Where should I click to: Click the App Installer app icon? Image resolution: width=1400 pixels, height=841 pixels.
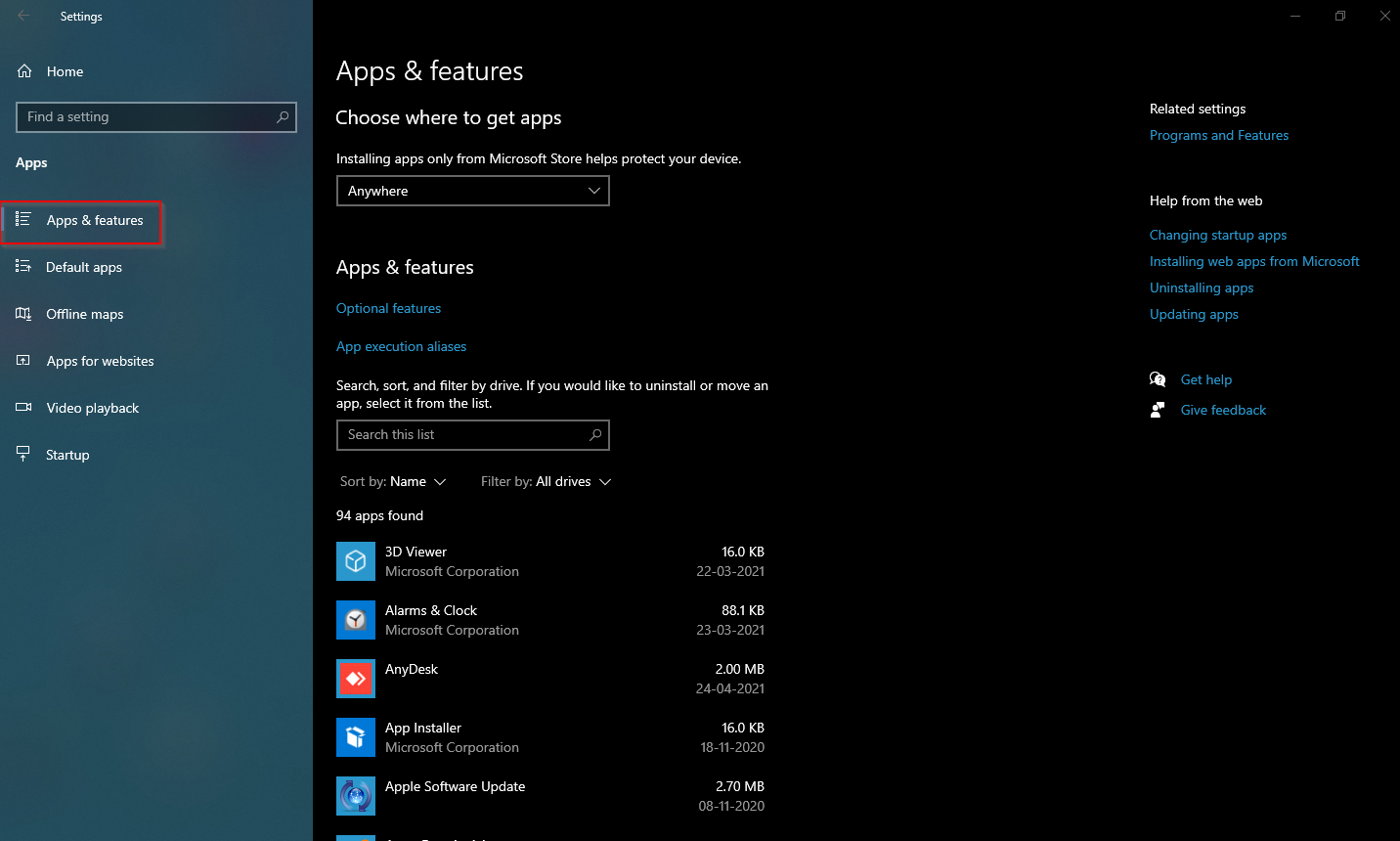[356, 737]
